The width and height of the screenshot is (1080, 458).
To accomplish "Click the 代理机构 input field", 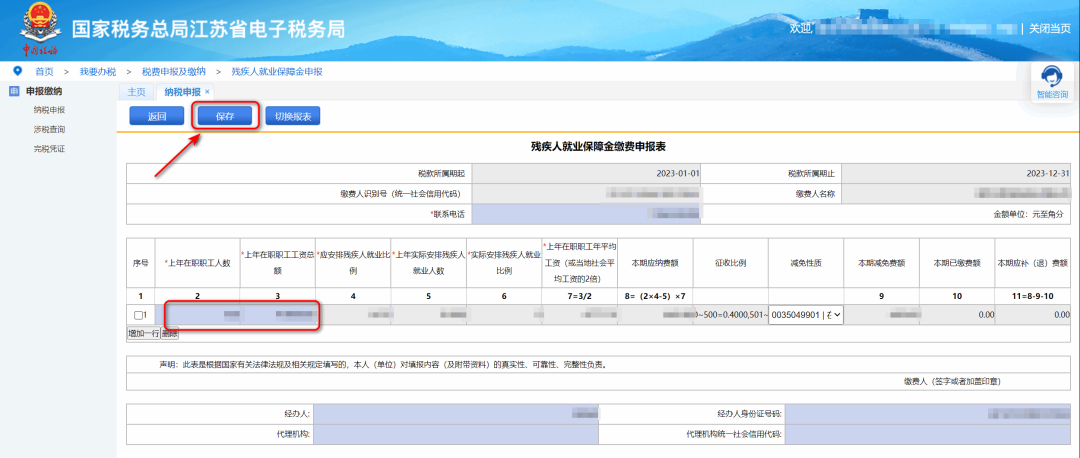I will (456, 435).
